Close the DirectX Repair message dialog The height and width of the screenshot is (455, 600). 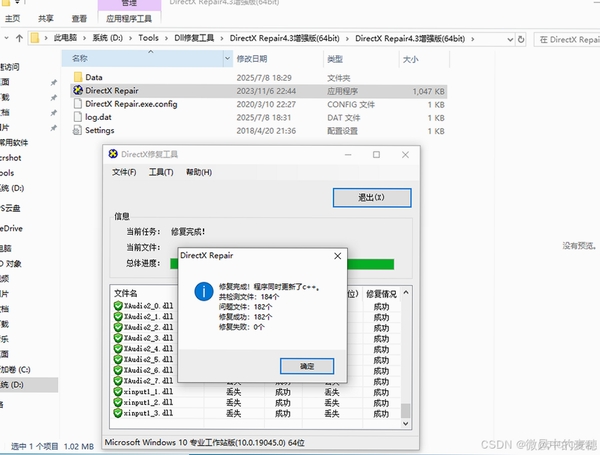click(x=338, y=256)
